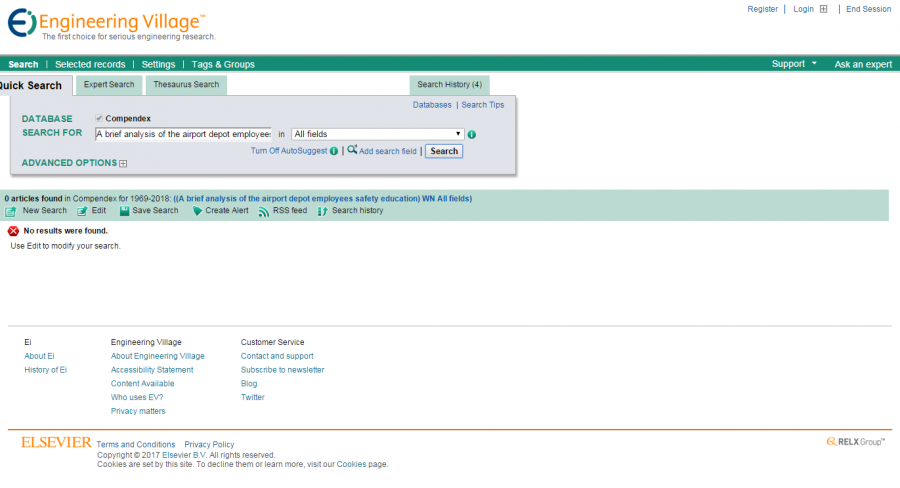Click Subscribe to newsletter link
The height and width of the screenshot is (488, 900).
click(x=282, y=370)
